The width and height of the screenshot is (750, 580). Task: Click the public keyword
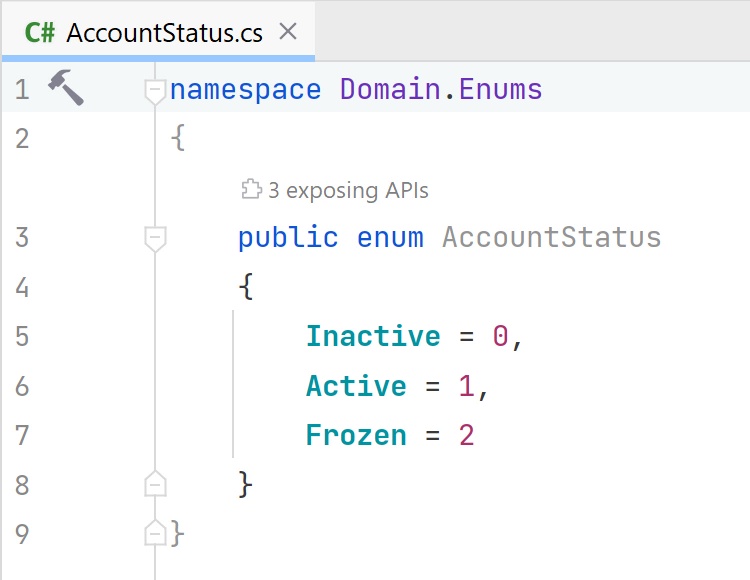point(288,238)
